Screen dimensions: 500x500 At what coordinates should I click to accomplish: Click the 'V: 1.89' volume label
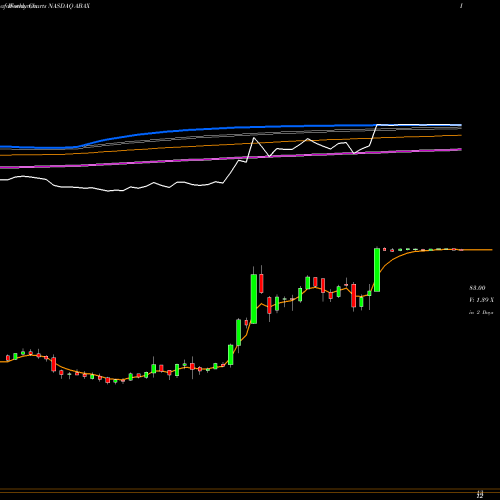(481, 300)
